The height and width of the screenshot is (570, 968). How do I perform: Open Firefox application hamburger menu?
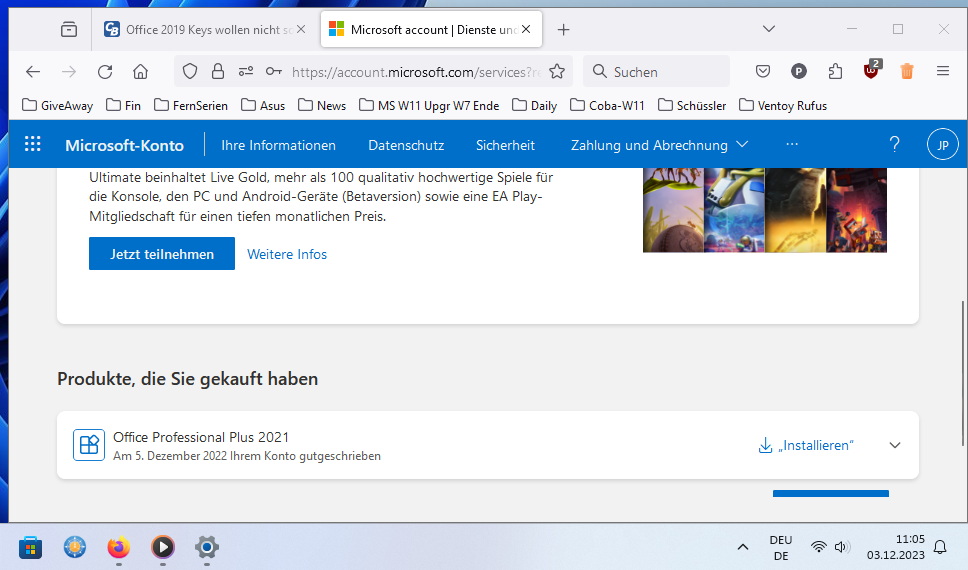point(943,72)
